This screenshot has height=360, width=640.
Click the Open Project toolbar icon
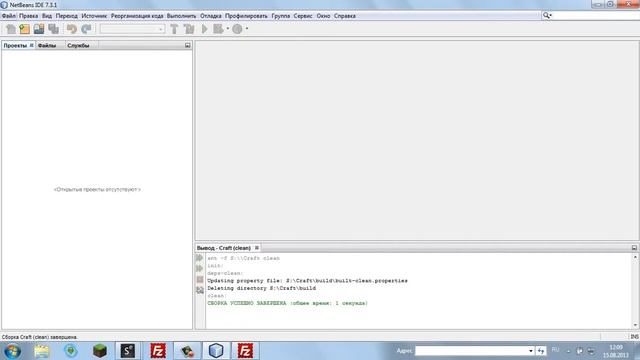click(39, 29)
